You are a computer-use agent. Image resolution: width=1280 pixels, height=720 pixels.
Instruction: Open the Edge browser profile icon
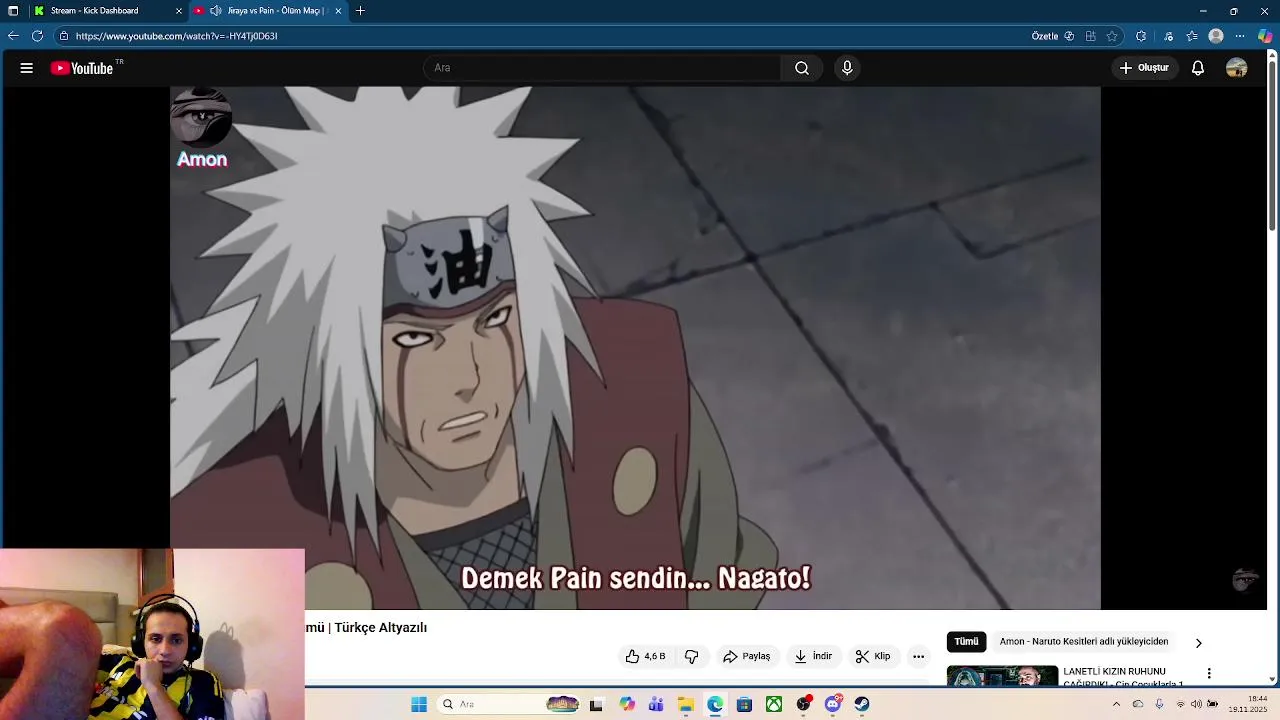coord(1216,36)
